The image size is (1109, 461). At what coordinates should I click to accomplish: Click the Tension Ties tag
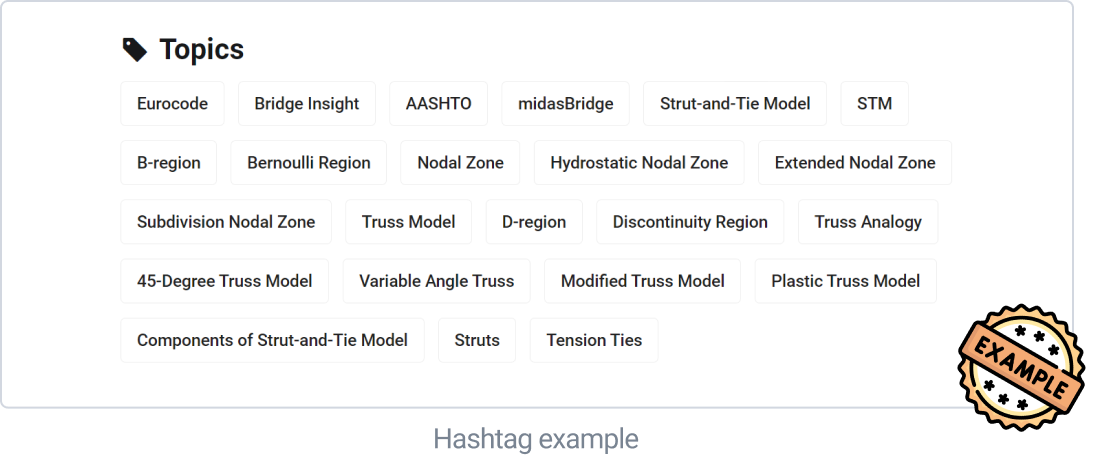[x=594, y=340]
